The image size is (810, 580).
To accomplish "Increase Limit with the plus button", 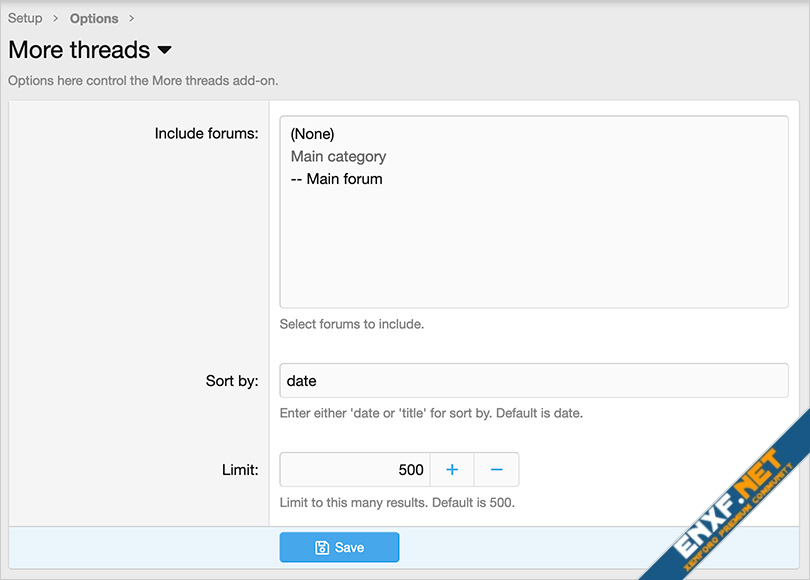I will (x=452, y=470).
